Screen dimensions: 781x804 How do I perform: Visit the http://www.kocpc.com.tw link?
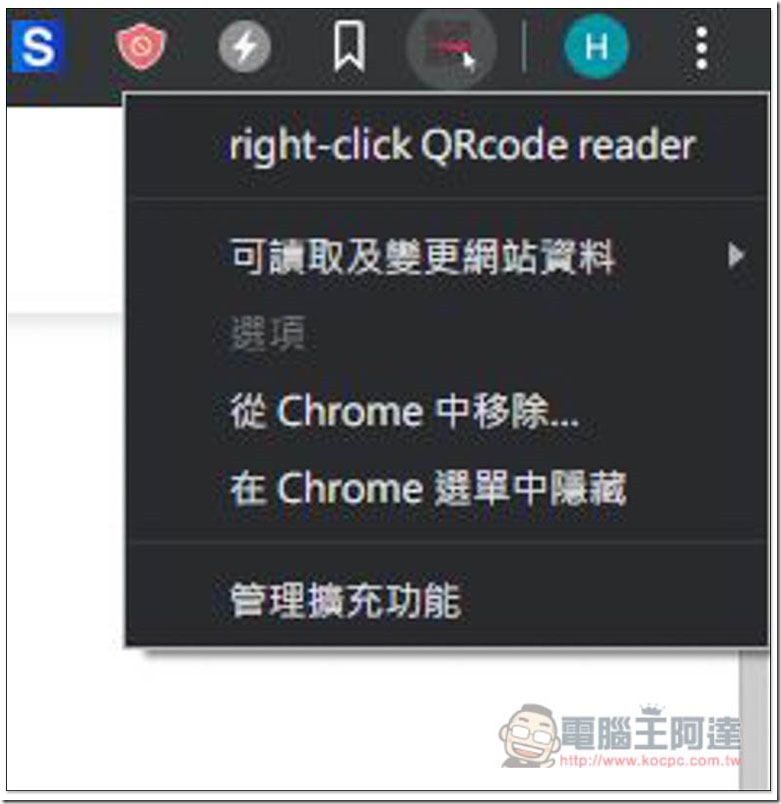[650, 760]
